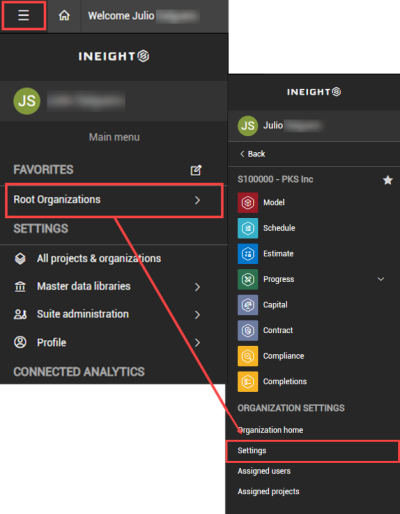The height and width of the screenshot is (514, 400).
Task: Expand Master data libraries chevron
Action: coord(197,287)
